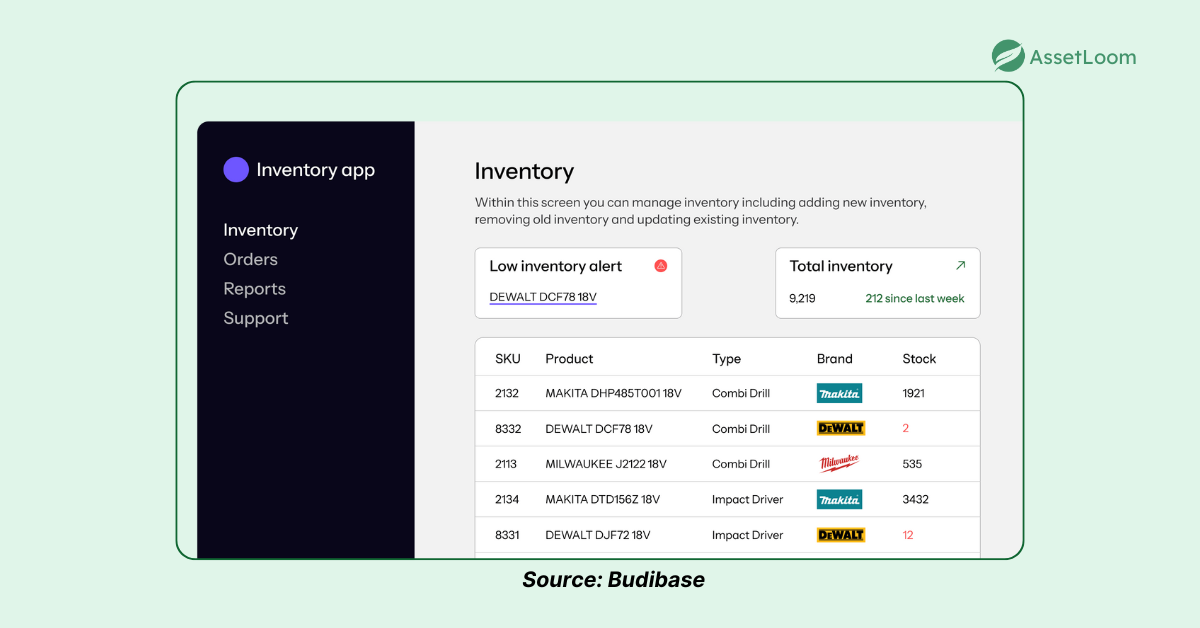
Task: Open the DEWALT DCF78 18V alert link
Action: coord(542,296)
